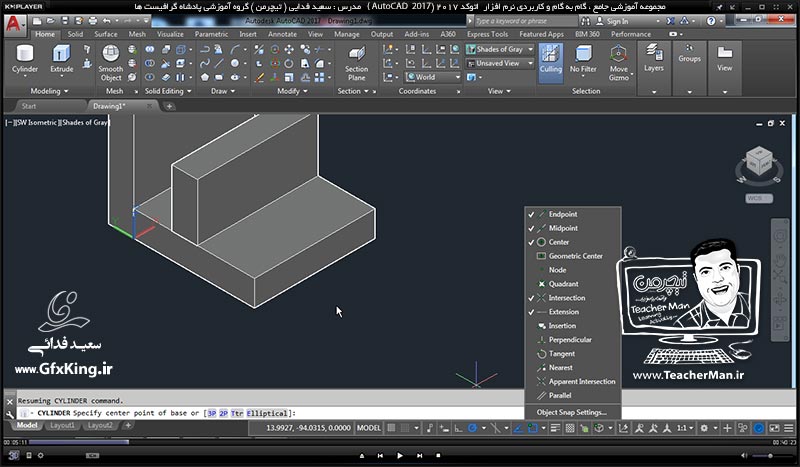
Task: Expand the Modeling panel
Action: [49, 91]
